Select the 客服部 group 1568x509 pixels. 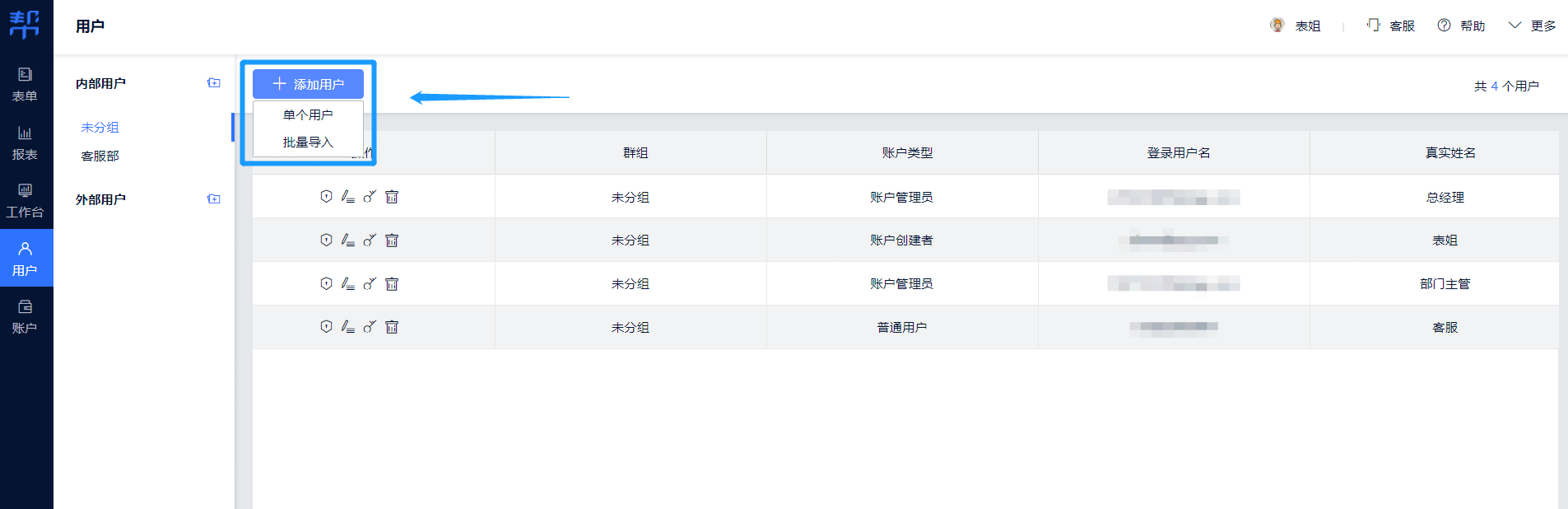click(x=100, y=156)
